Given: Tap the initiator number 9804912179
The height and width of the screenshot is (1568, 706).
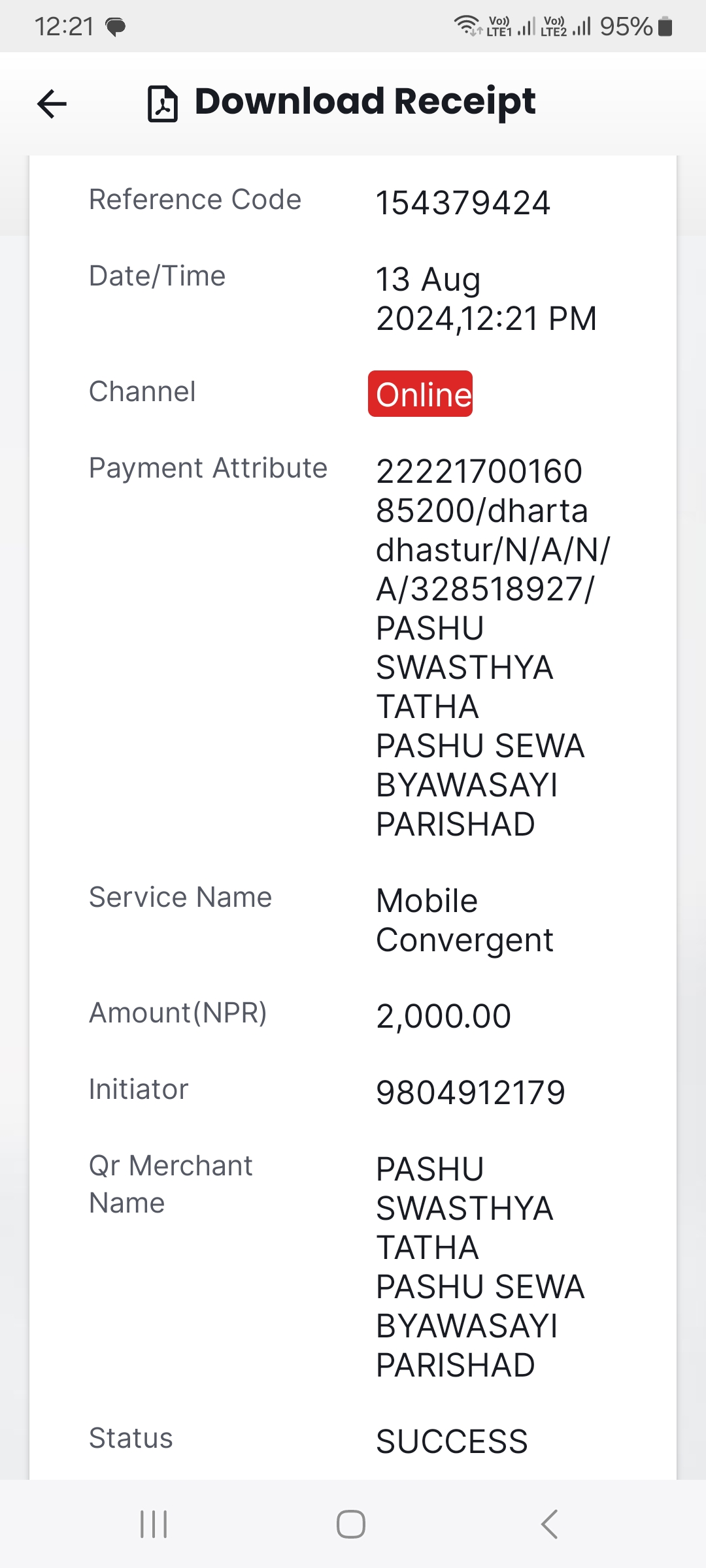Looking at the screenshot, I should click(x=471, y=1092).
